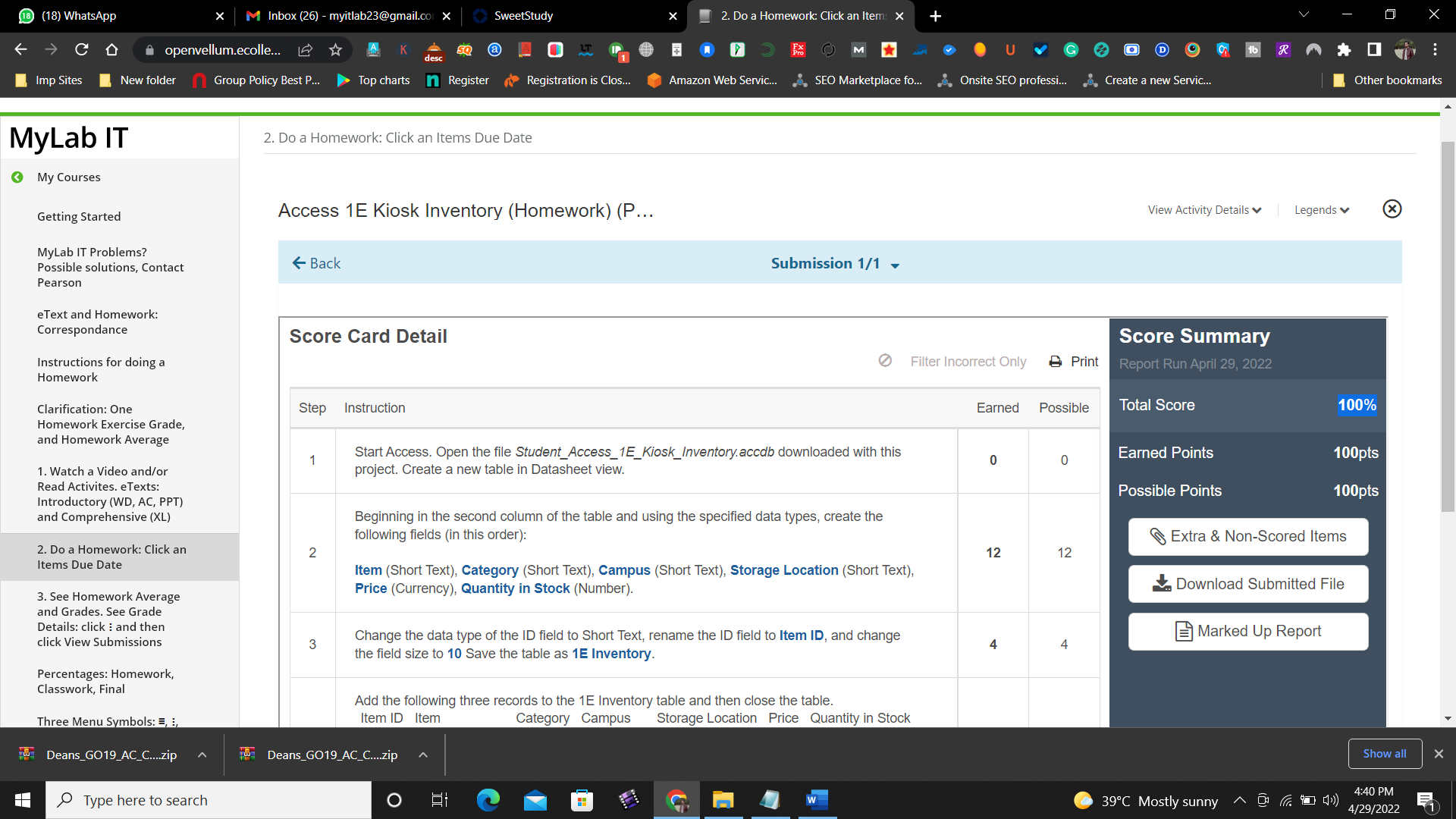Open Watch a Video and/or Read Activities

click(110, 494)
